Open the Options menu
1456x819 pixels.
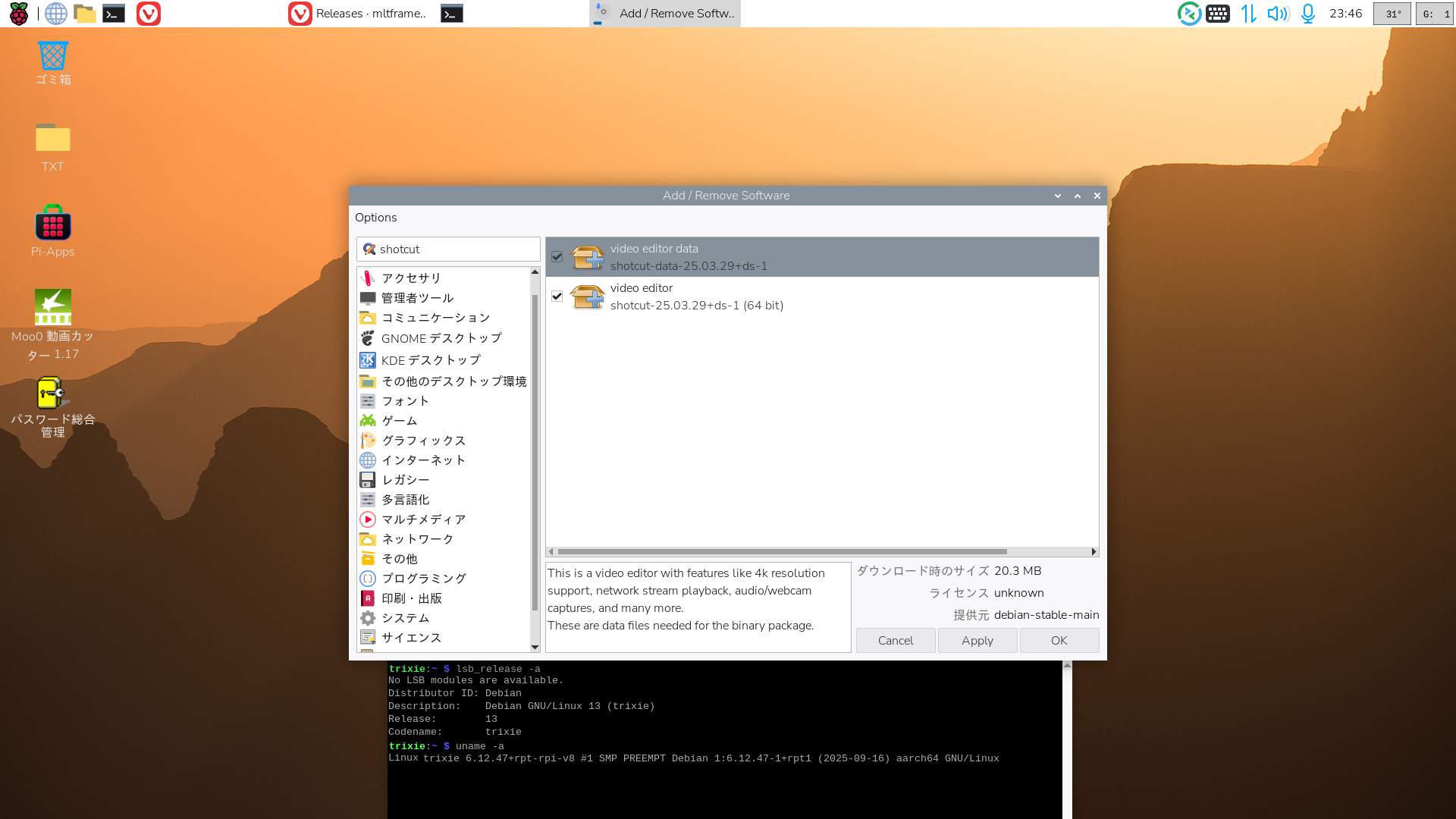pyautogui.click(x=375, y=218)
